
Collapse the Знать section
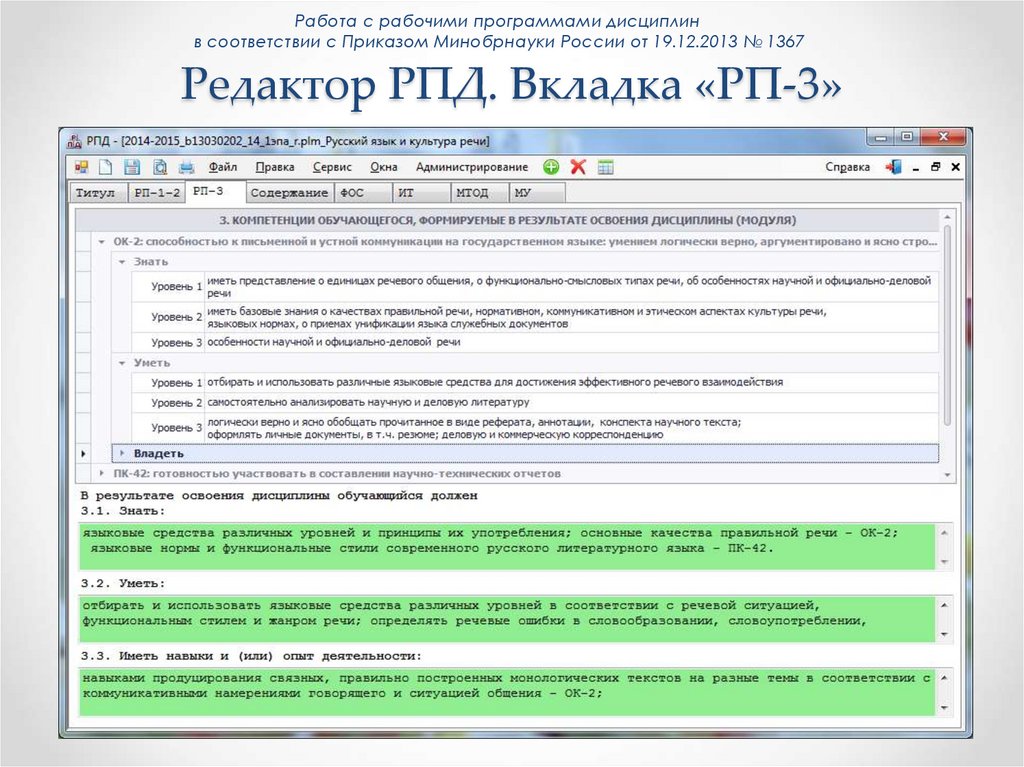122,260
